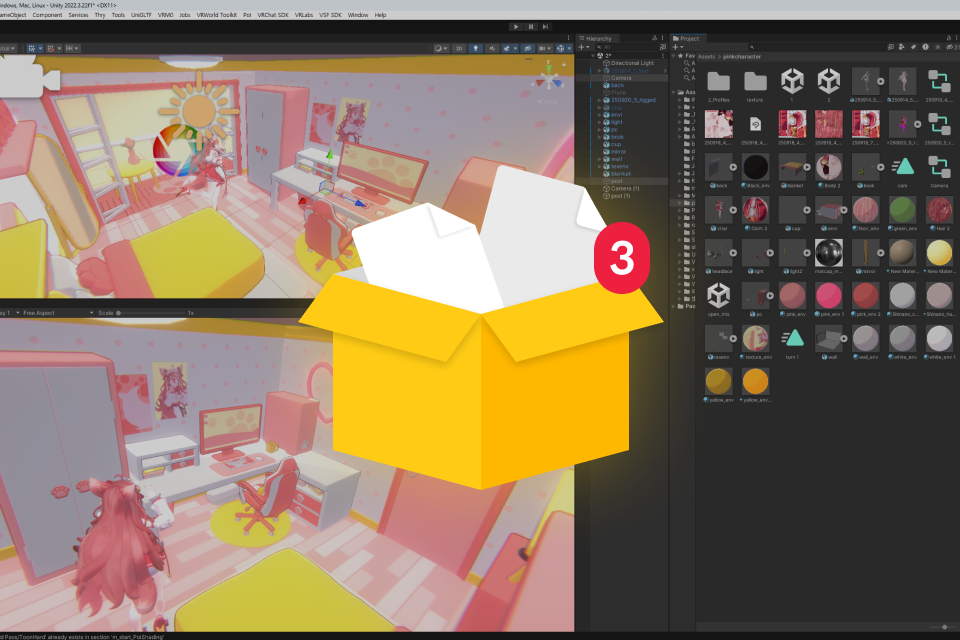Collapse the scene 2 root in Hierarchy
960x640 pixels.
[x=593, y=56]
